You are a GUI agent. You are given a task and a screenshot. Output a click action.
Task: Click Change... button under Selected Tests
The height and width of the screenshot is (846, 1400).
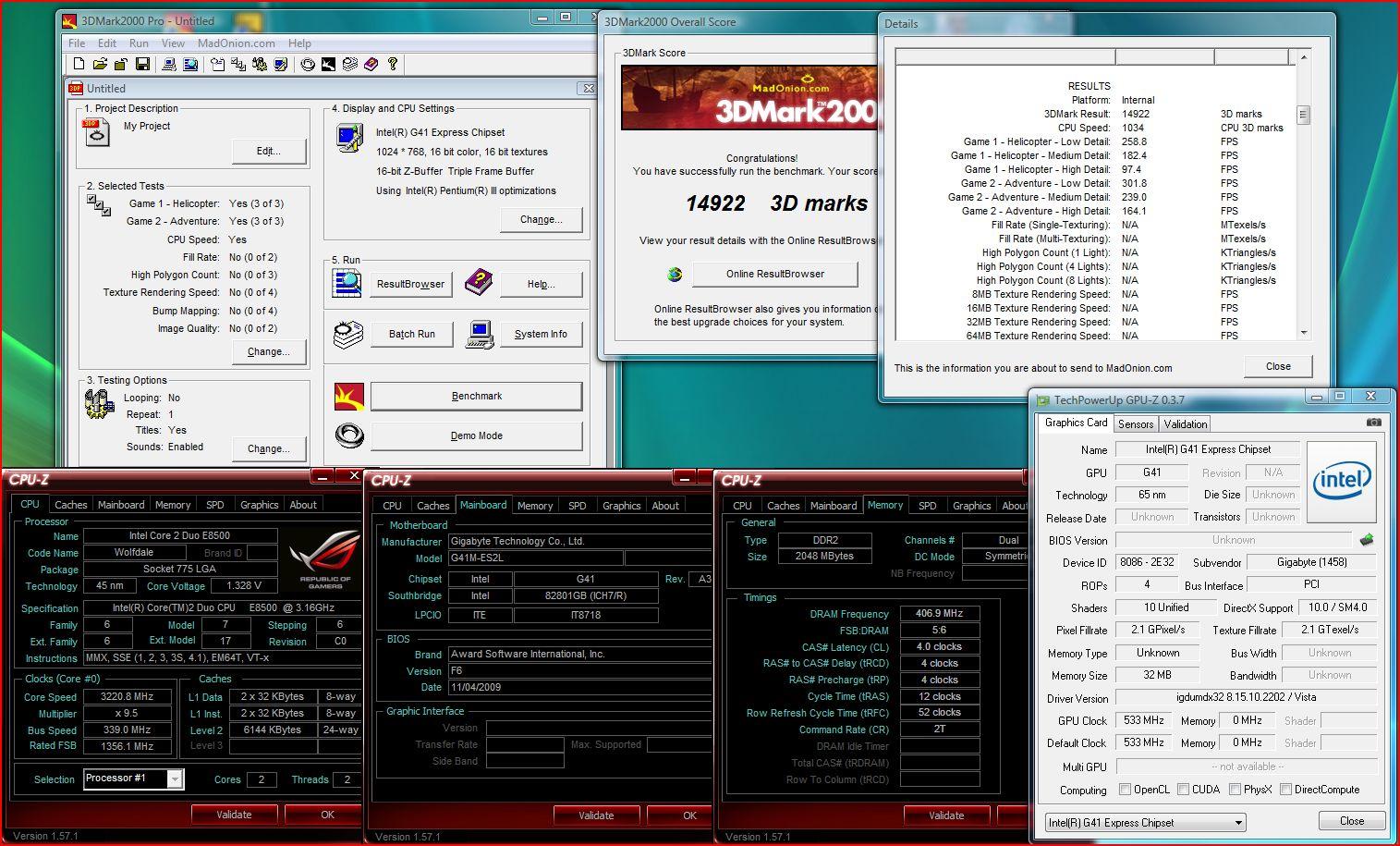pyautogui.click(x=268, y=351)
